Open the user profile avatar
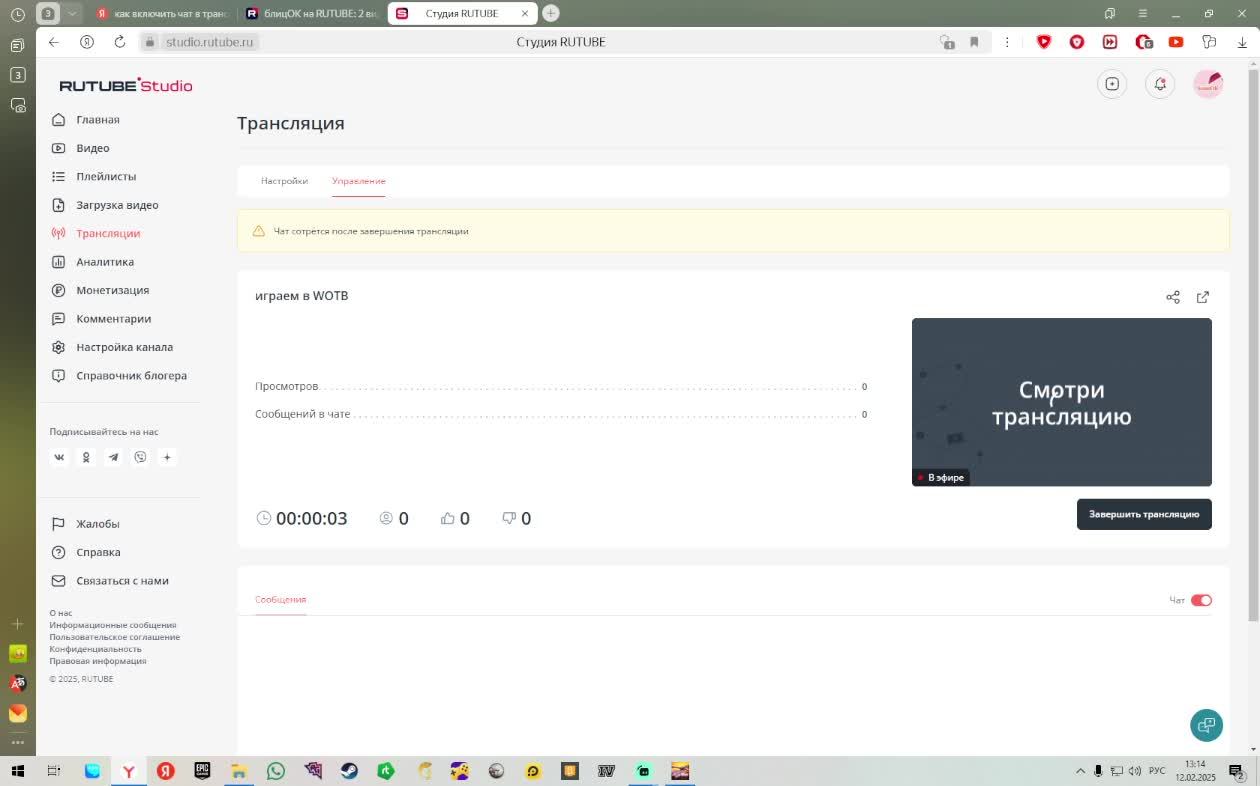1260x786 pixels. [x=1208, y=84]
